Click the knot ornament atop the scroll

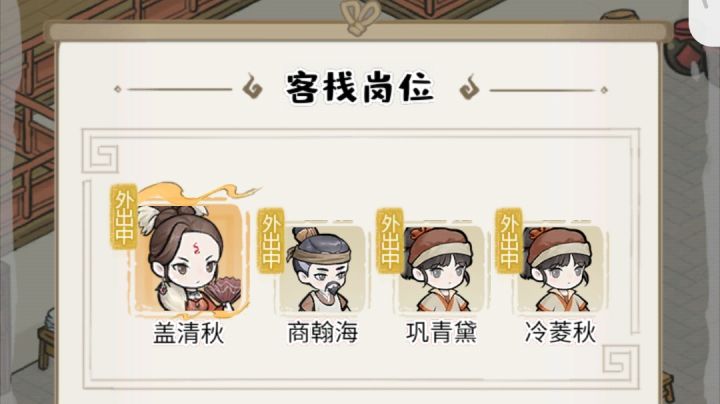pos(360,17)
